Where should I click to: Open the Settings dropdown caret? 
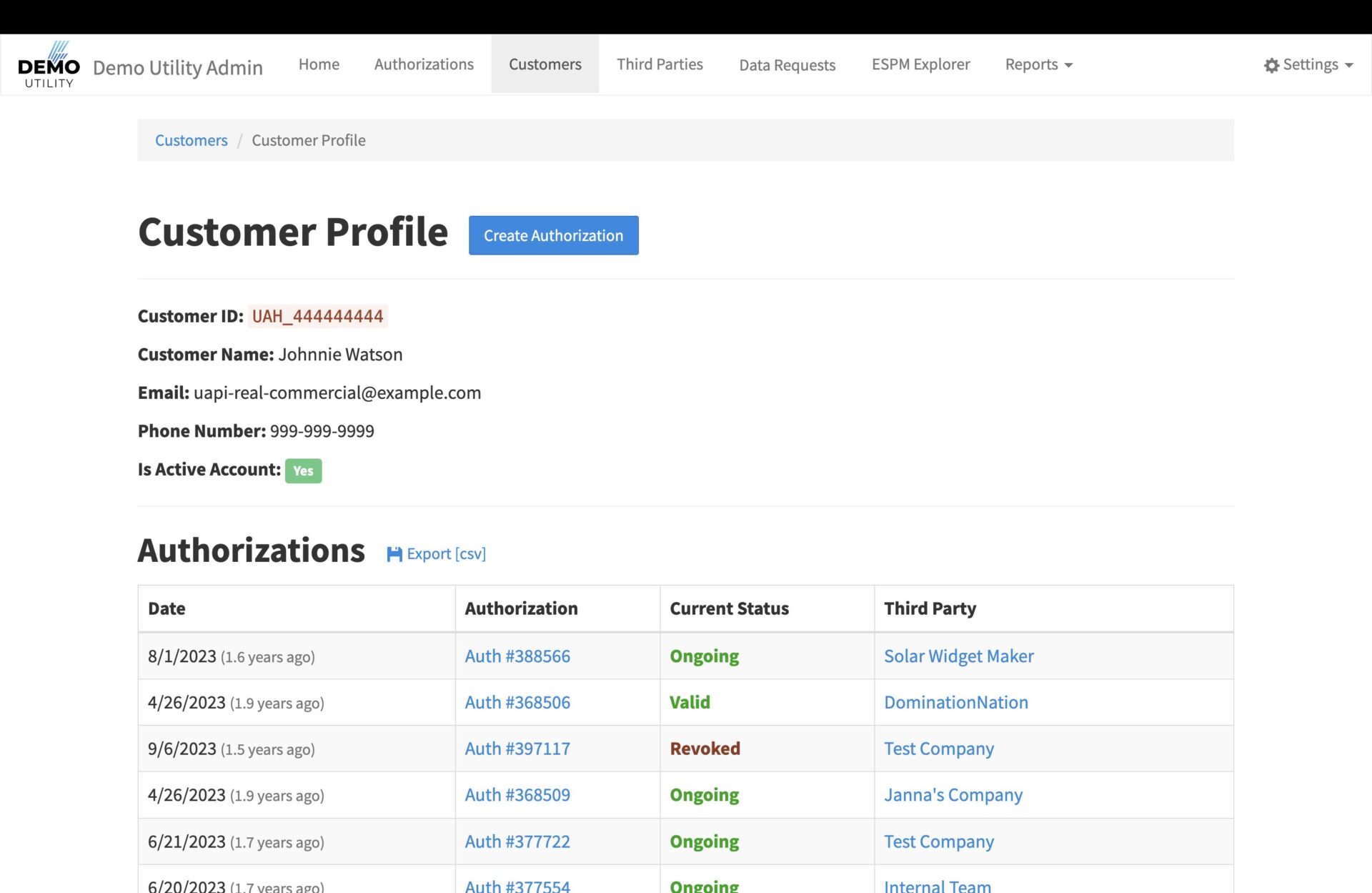click(x=1349, y=65)
